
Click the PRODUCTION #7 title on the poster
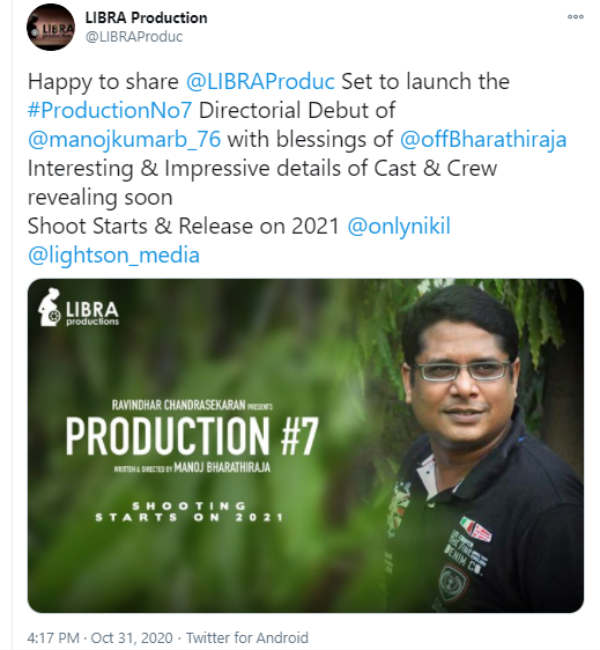point(192,436)
